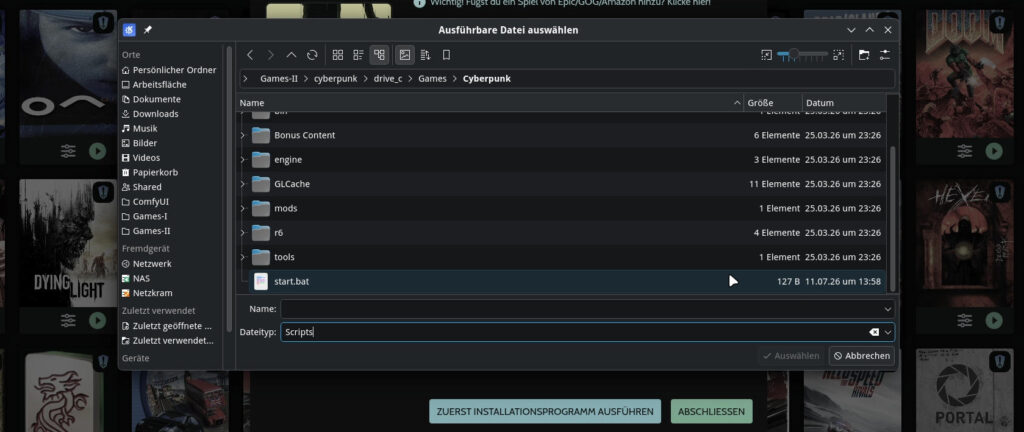Switch to detailed tree view mode

pyautogui.click(x=379, y=55)
